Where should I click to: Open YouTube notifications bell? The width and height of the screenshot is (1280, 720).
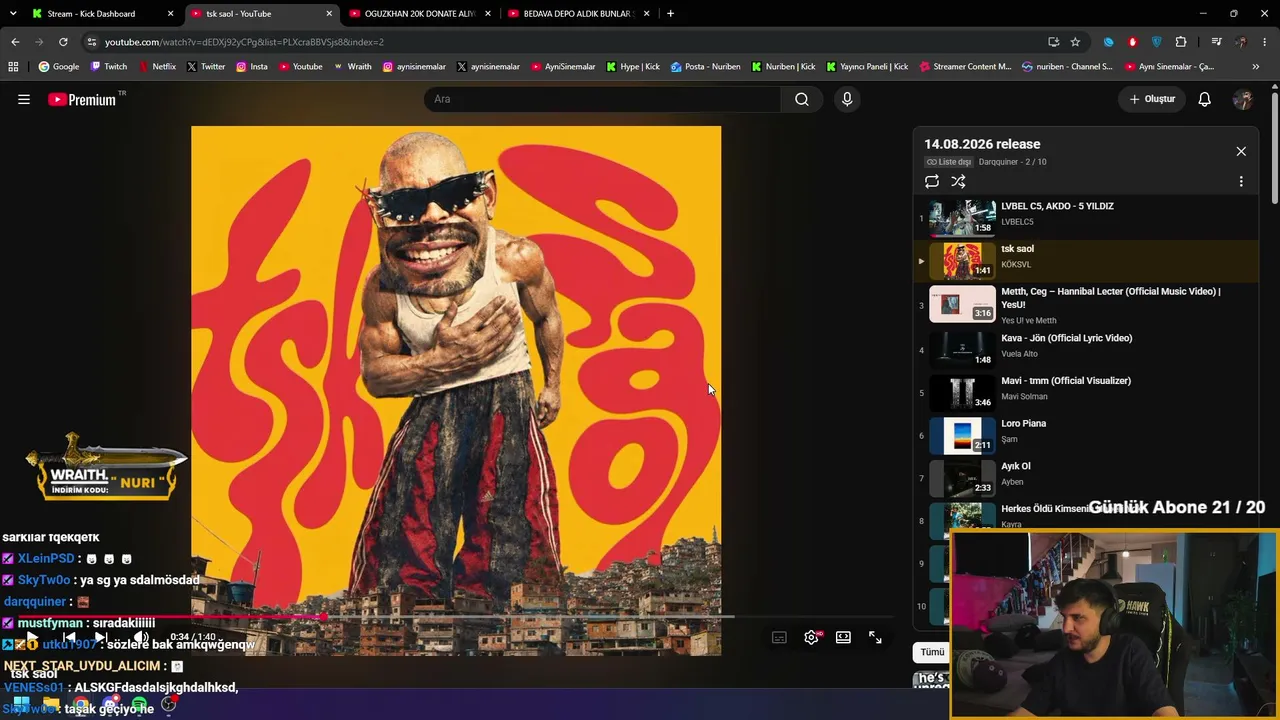1205,99
